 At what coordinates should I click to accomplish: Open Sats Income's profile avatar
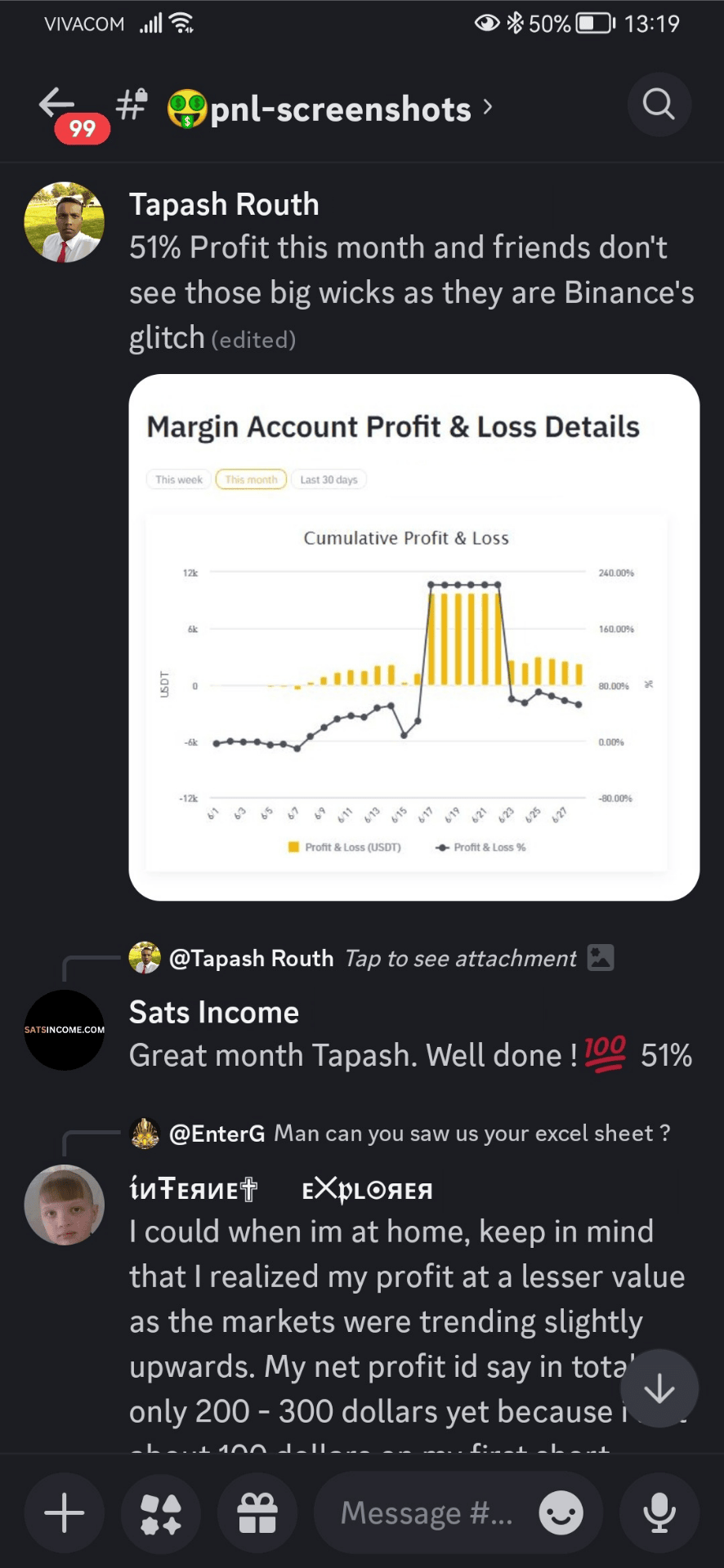coord(65,1030)
